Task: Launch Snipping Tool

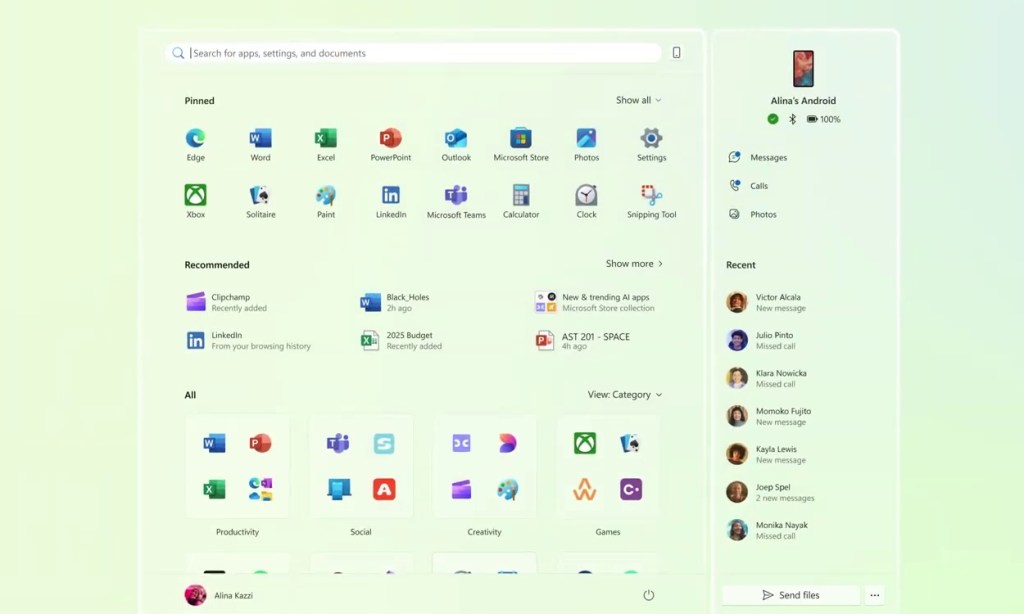Action: click(651, 201)
